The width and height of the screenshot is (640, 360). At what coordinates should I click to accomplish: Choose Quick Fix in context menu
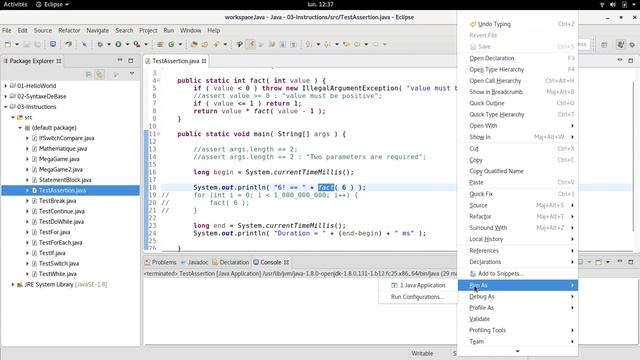(x=518, y=194)
